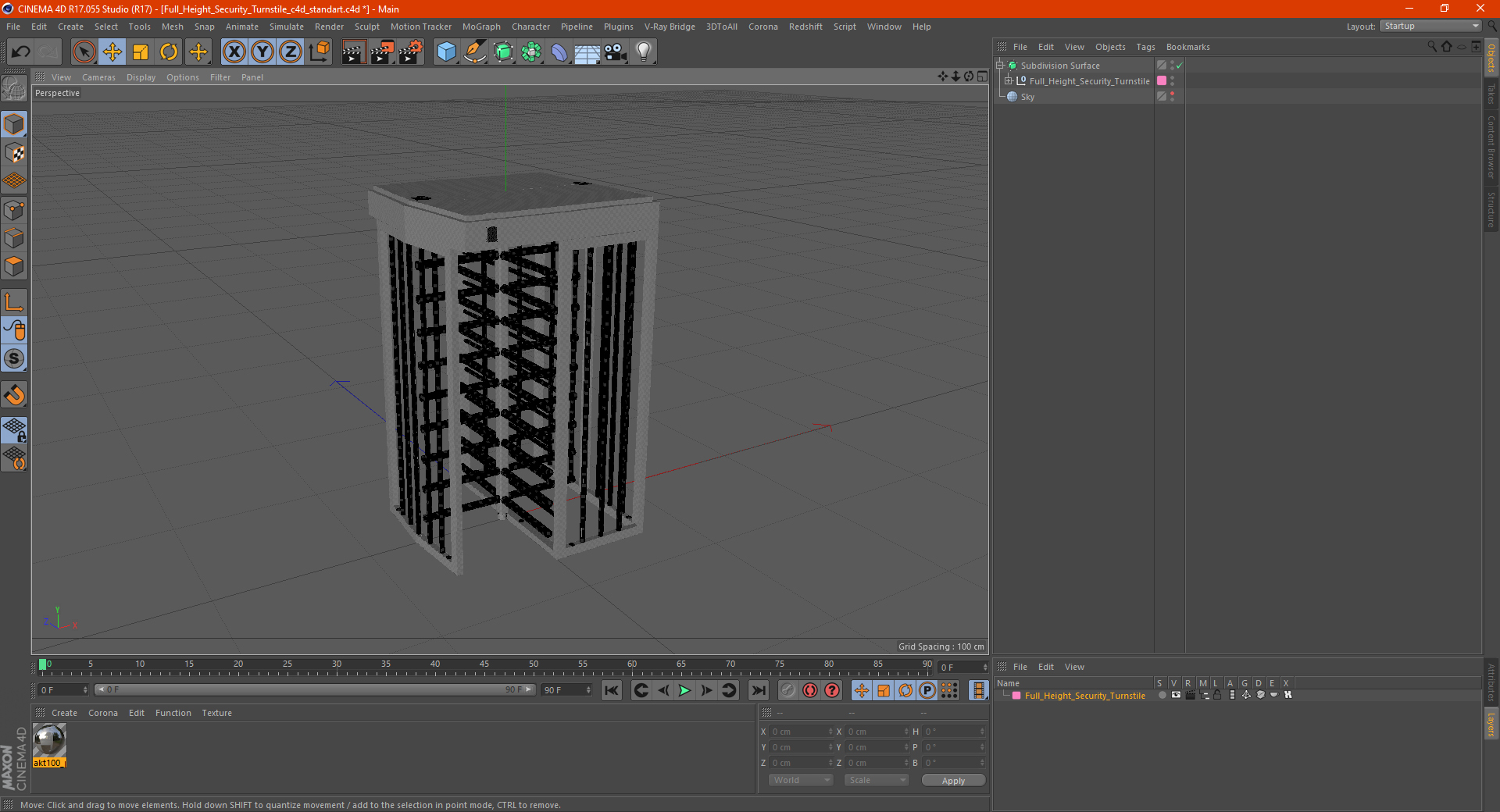Open the Scale mode dropdown

[x=877, y=780]
